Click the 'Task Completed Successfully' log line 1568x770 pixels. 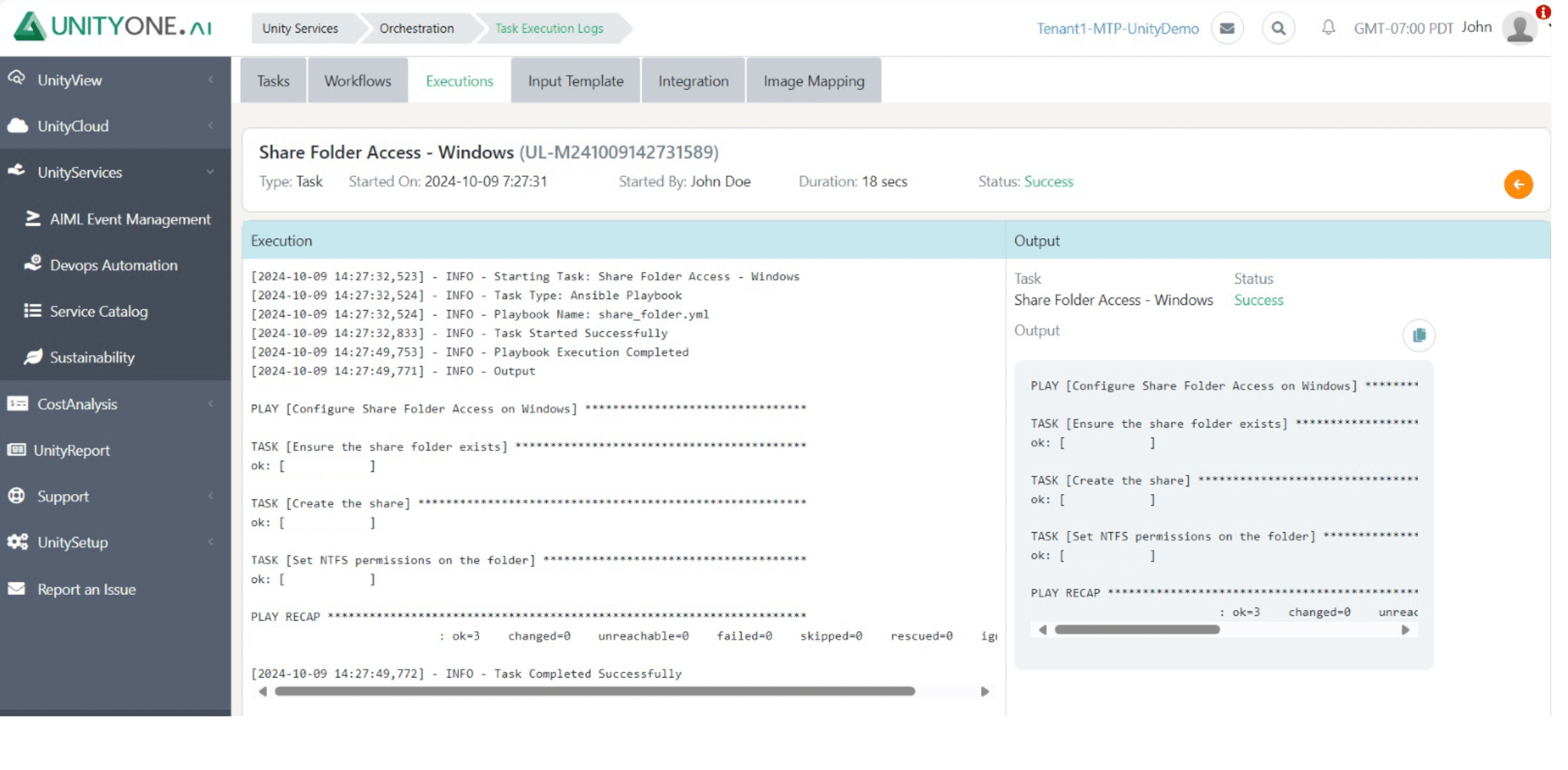point(466,673)
